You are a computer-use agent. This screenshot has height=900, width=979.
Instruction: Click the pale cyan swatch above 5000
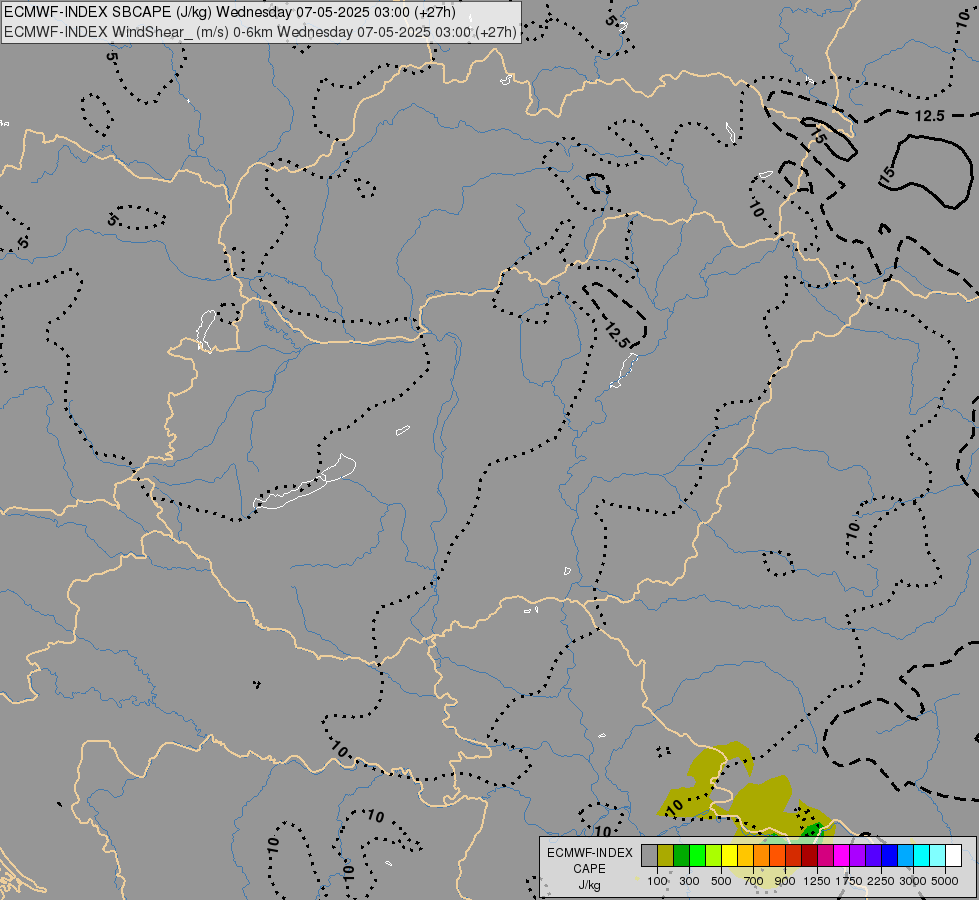coord(938,855)
